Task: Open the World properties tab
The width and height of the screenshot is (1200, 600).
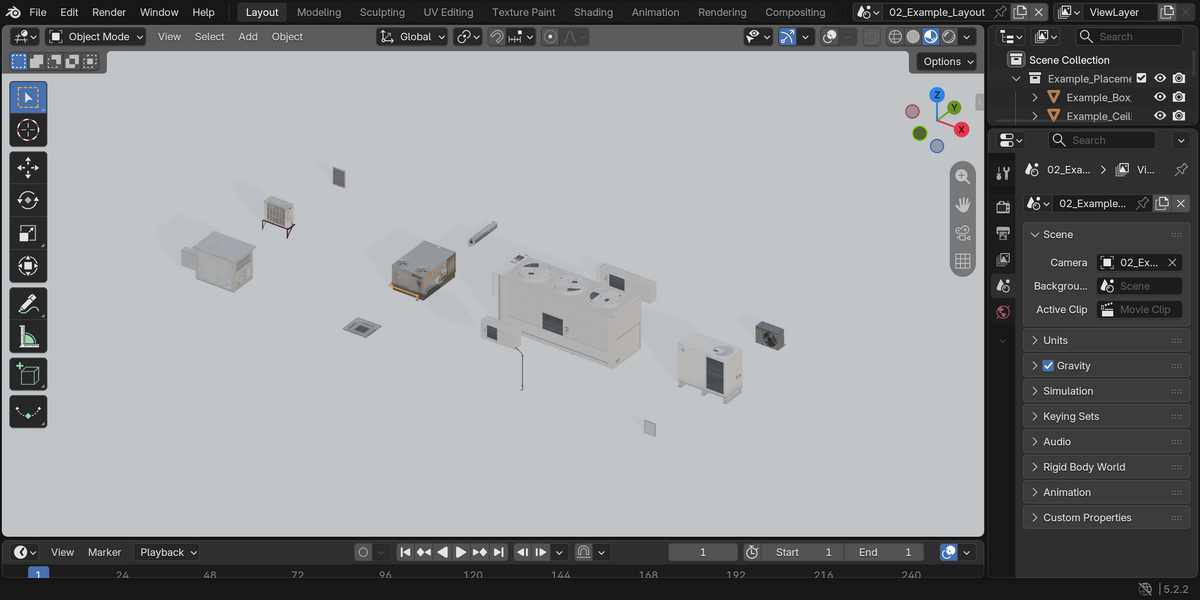Action: click(1003, 312)
